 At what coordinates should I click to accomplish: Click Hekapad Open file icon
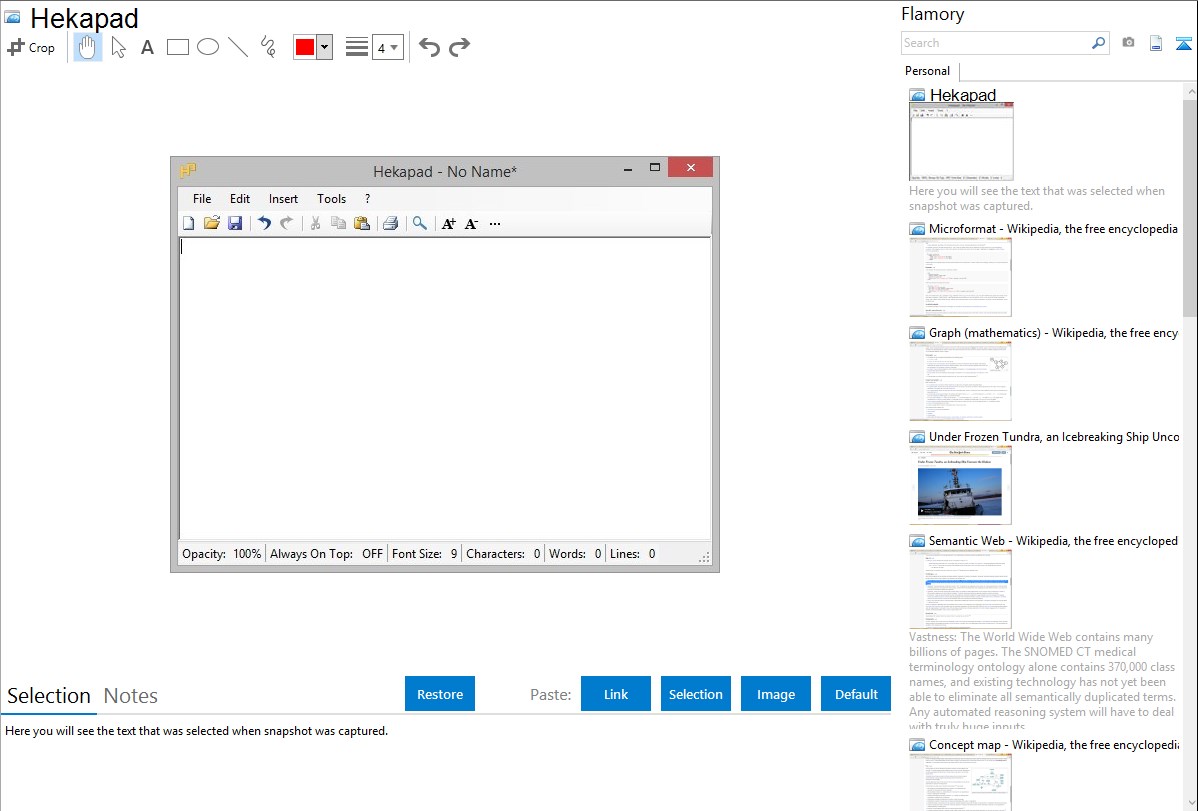click(x=212, y=223)
